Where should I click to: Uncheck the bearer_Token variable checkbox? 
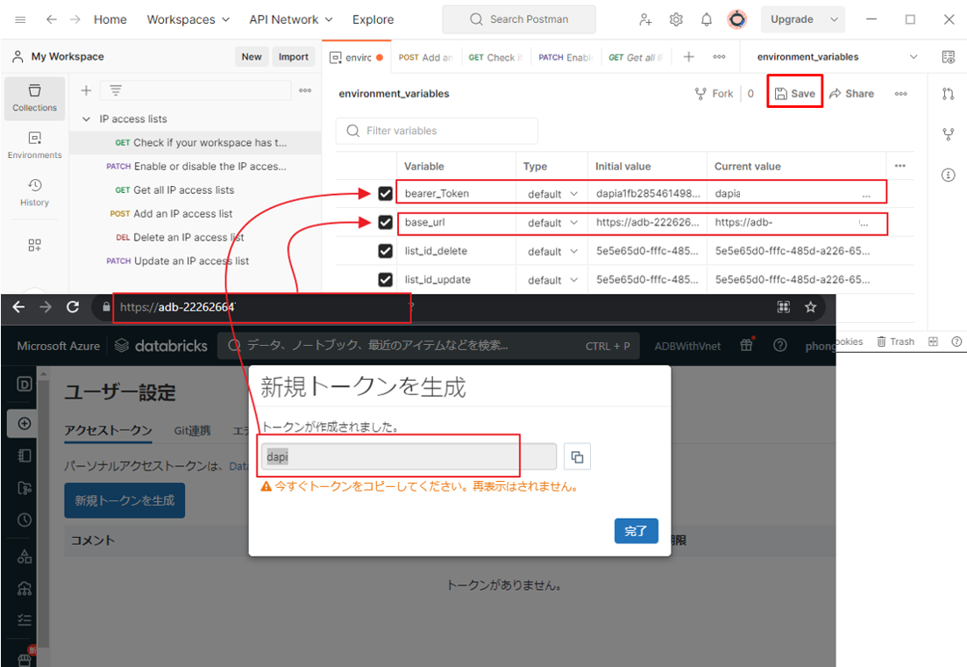(x=385, y=194)
